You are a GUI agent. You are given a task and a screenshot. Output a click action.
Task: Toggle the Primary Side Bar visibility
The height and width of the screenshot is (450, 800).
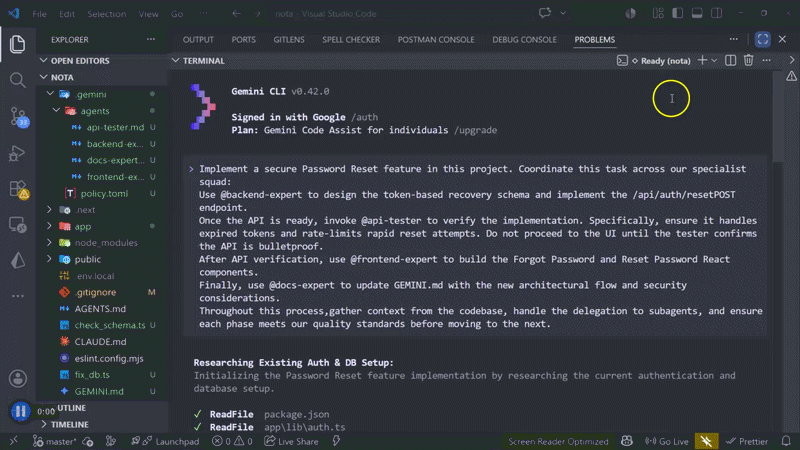pyautogui.click(x=678, y=13)
